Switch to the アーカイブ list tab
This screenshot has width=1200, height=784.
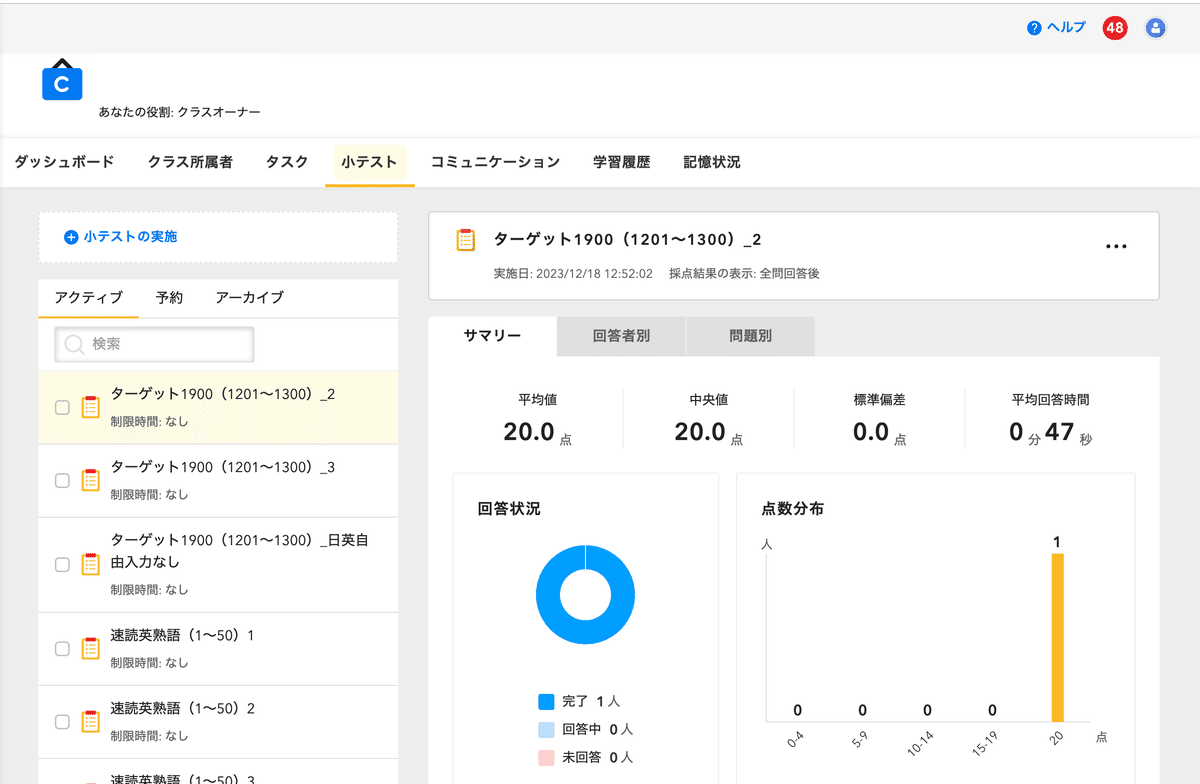click(x=250, y=298)
